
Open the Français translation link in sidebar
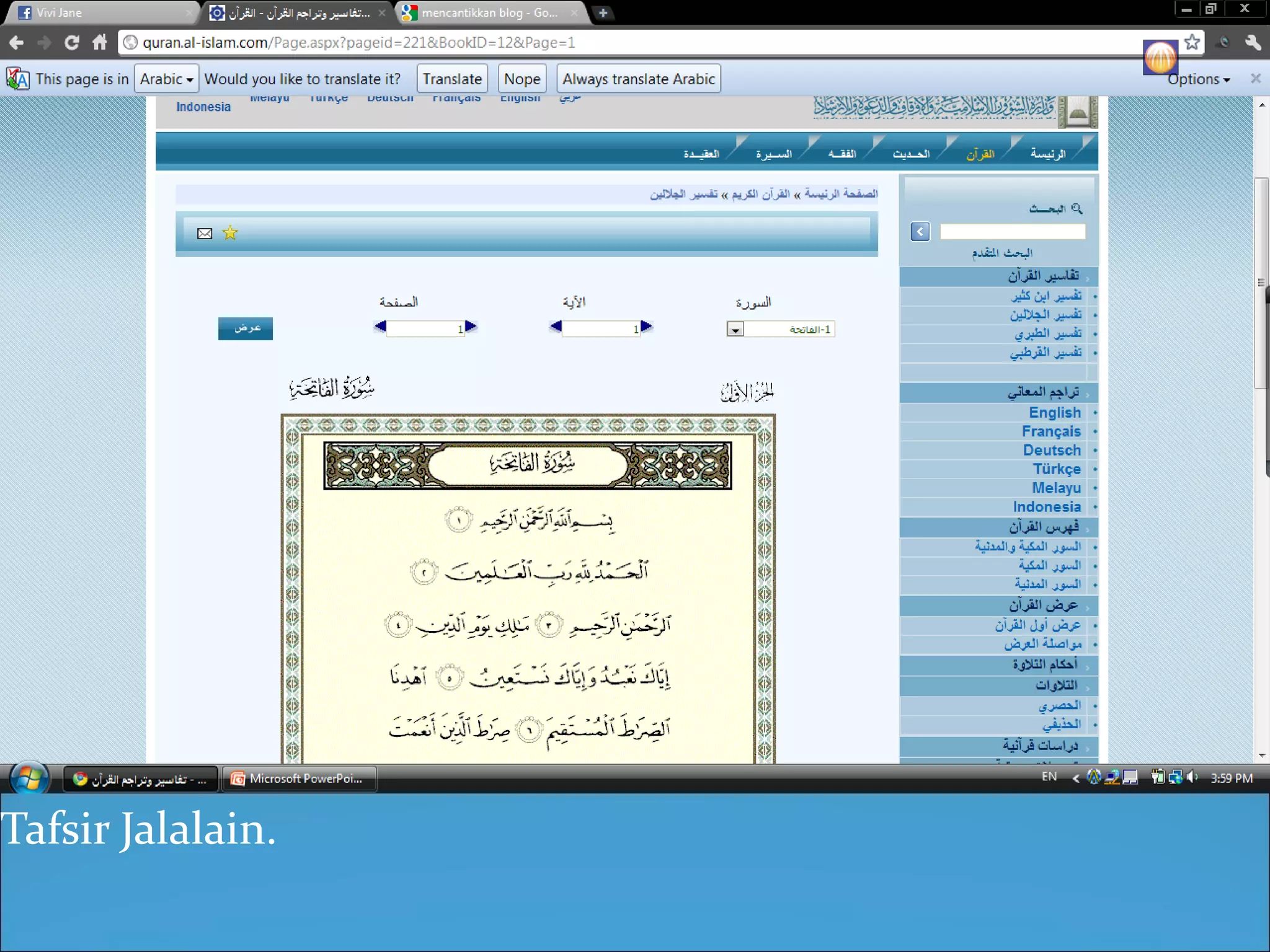[1051, 431]
